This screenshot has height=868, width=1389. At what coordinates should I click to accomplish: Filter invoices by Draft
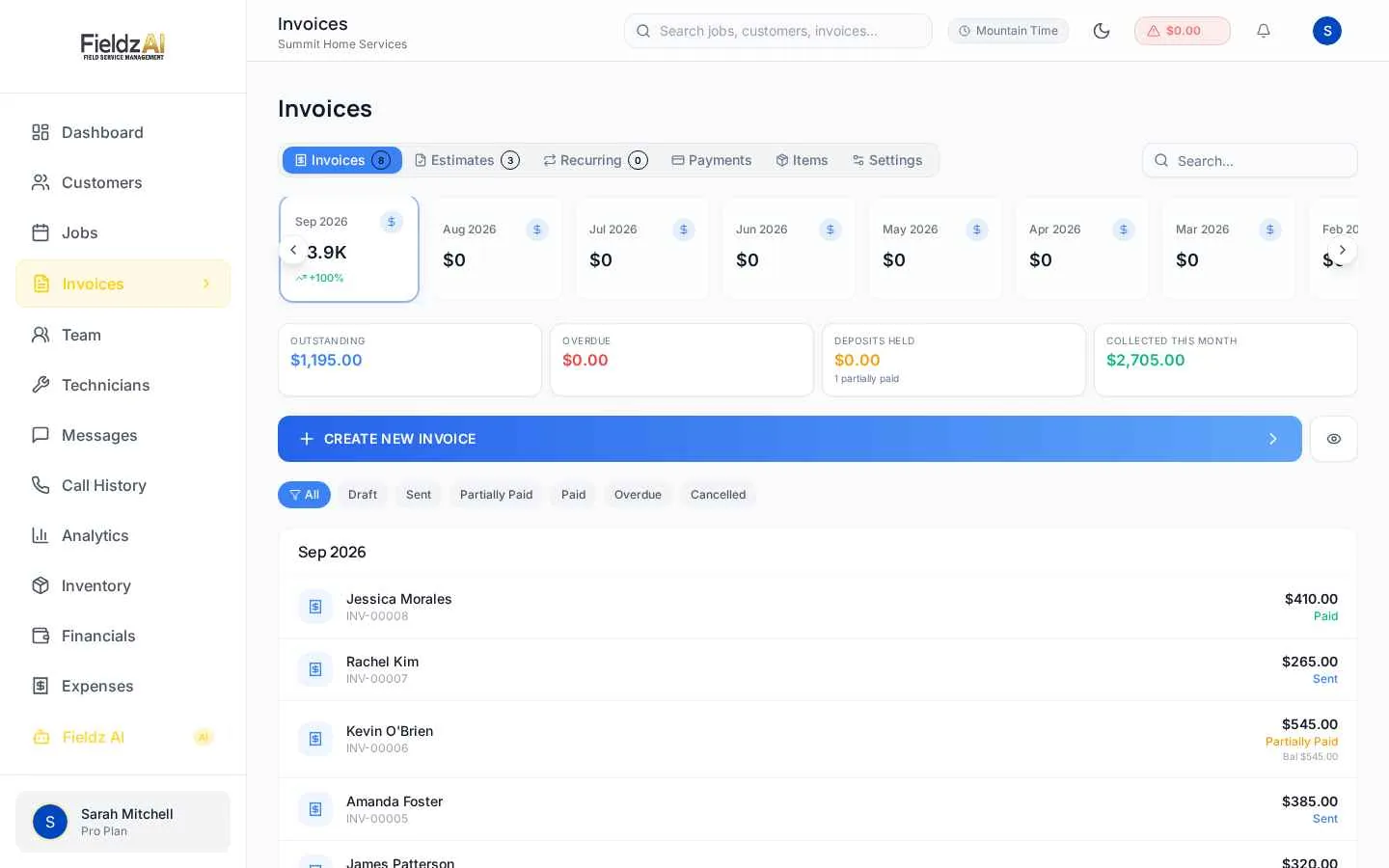[x=363, y=495]
